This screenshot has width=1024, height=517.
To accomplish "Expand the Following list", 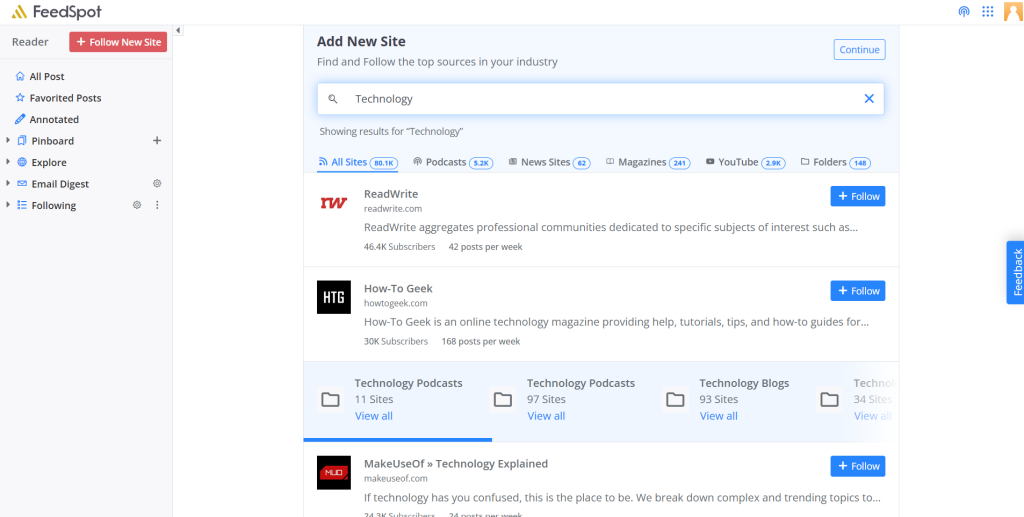I will pos(8,205).
